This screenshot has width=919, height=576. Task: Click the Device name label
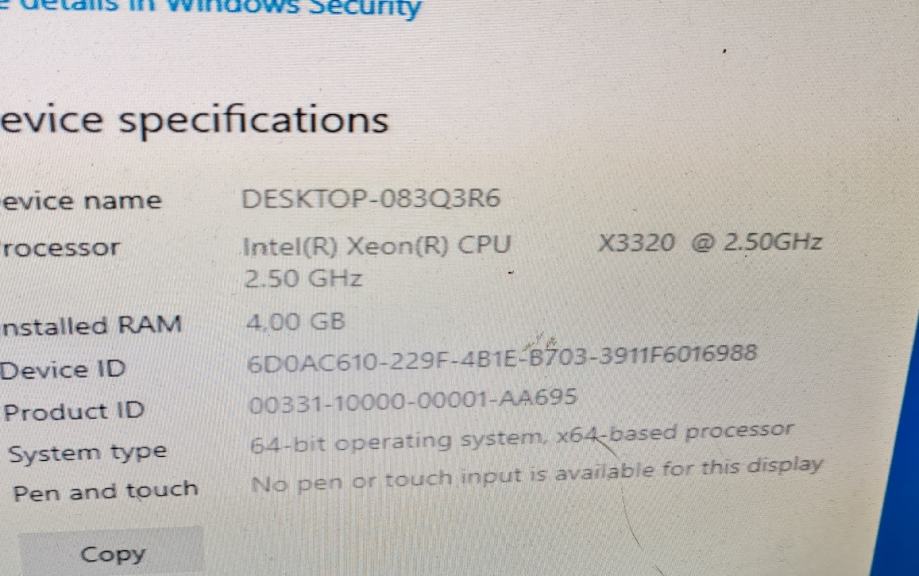pos(81,201)
